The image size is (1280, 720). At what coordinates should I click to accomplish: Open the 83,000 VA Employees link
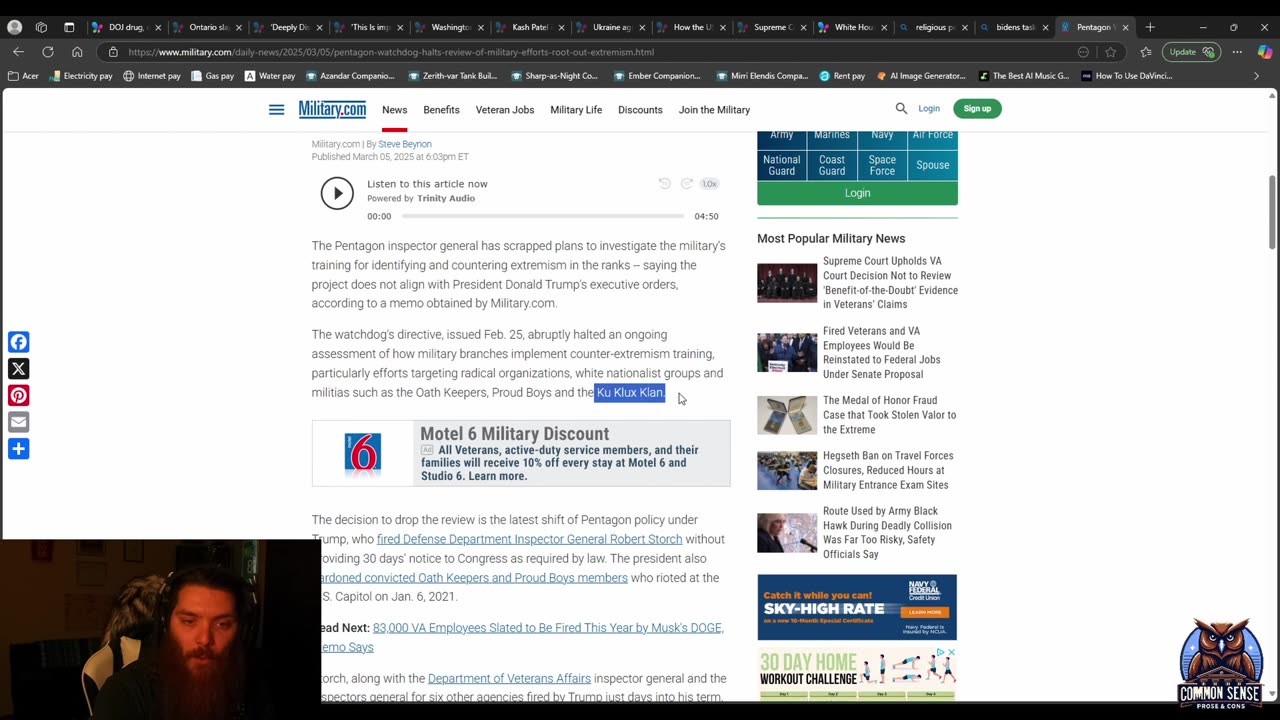548,628
